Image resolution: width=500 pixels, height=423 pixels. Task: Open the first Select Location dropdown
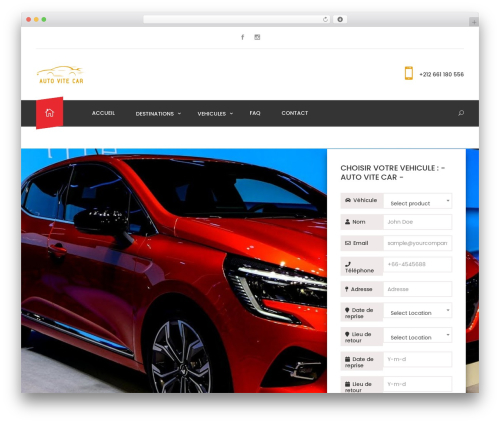[418, 311]
